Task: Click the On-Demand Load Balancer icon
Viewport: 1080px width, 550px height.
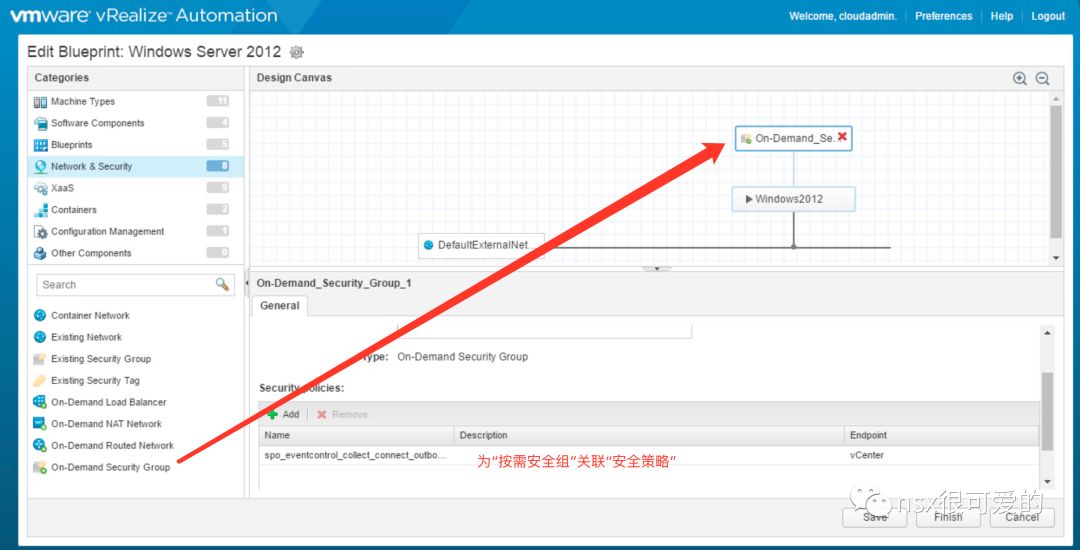Action: coord(40,402)
